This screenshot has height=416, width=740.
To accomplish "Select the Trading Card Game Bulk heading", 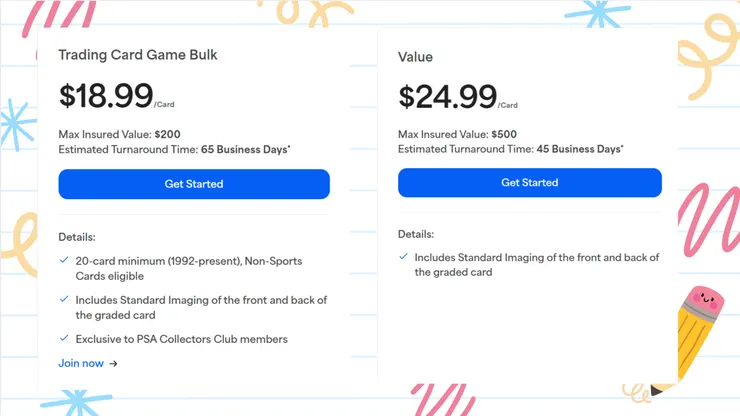I will pyautogui.click(x=138, y=55).
